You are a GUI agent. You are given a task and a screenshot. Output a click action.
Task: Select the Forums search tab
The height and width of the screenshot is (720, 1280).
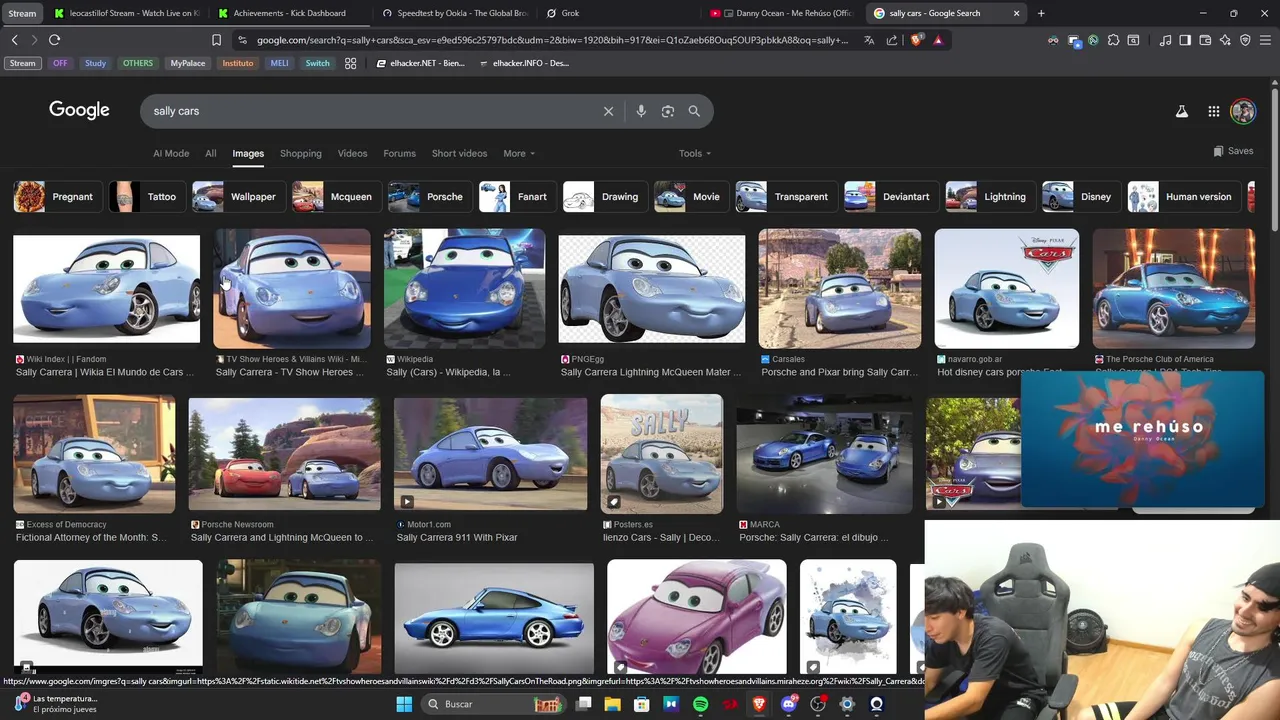(399, 153)
